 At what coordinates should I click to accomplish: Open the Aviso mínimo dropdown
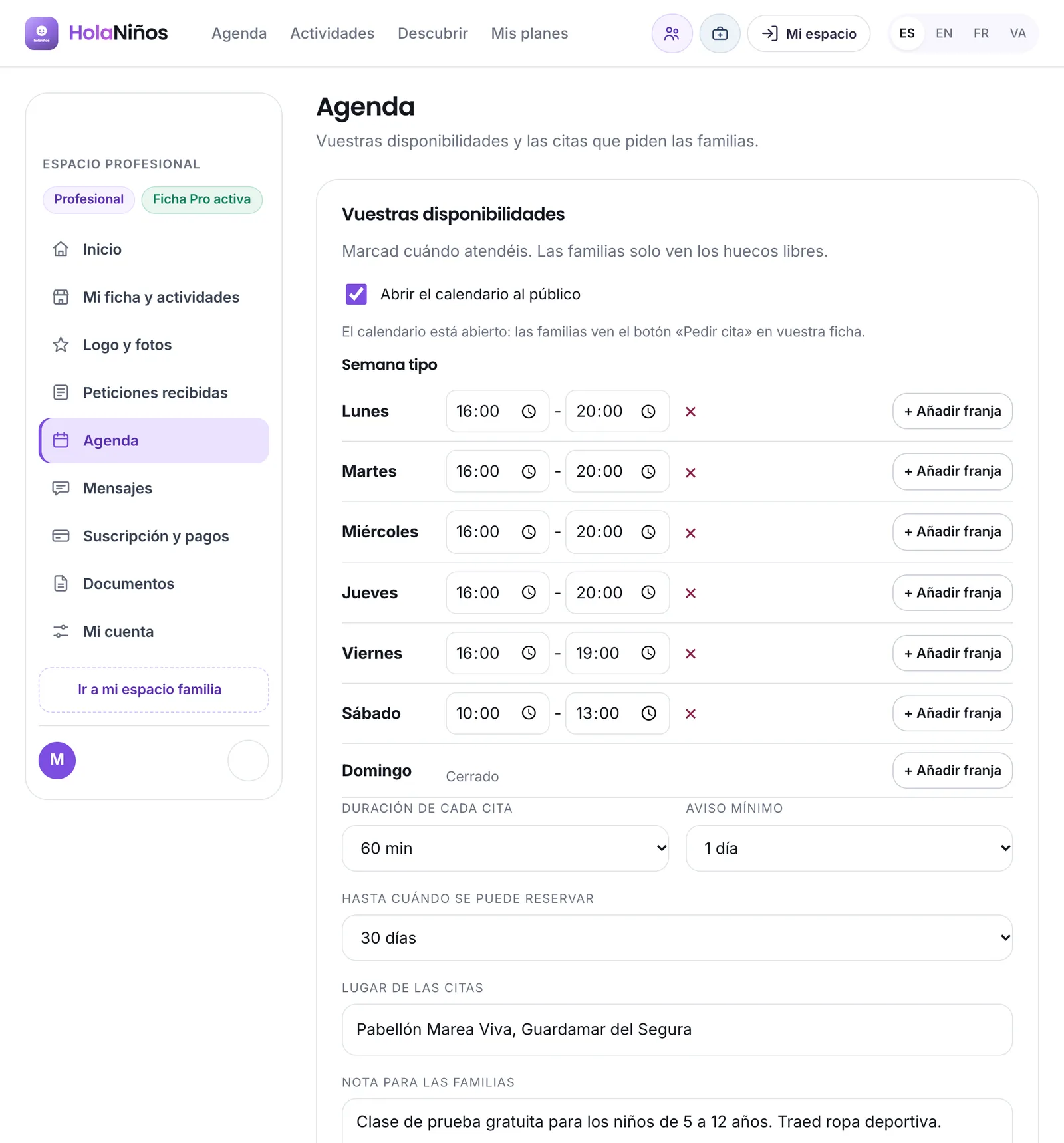849,848
